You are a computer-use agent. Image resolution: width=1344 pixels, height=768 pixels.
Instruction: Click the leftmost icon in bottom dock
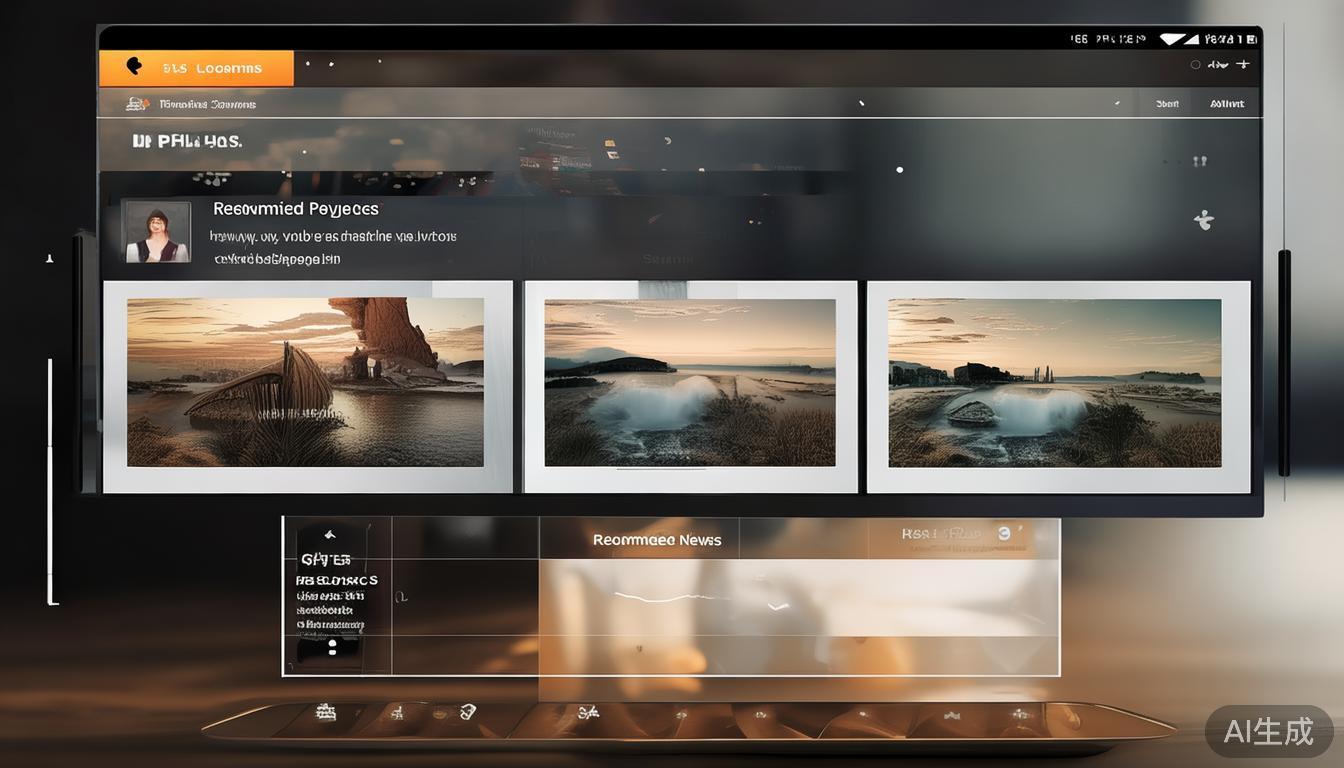click(325, 713)
